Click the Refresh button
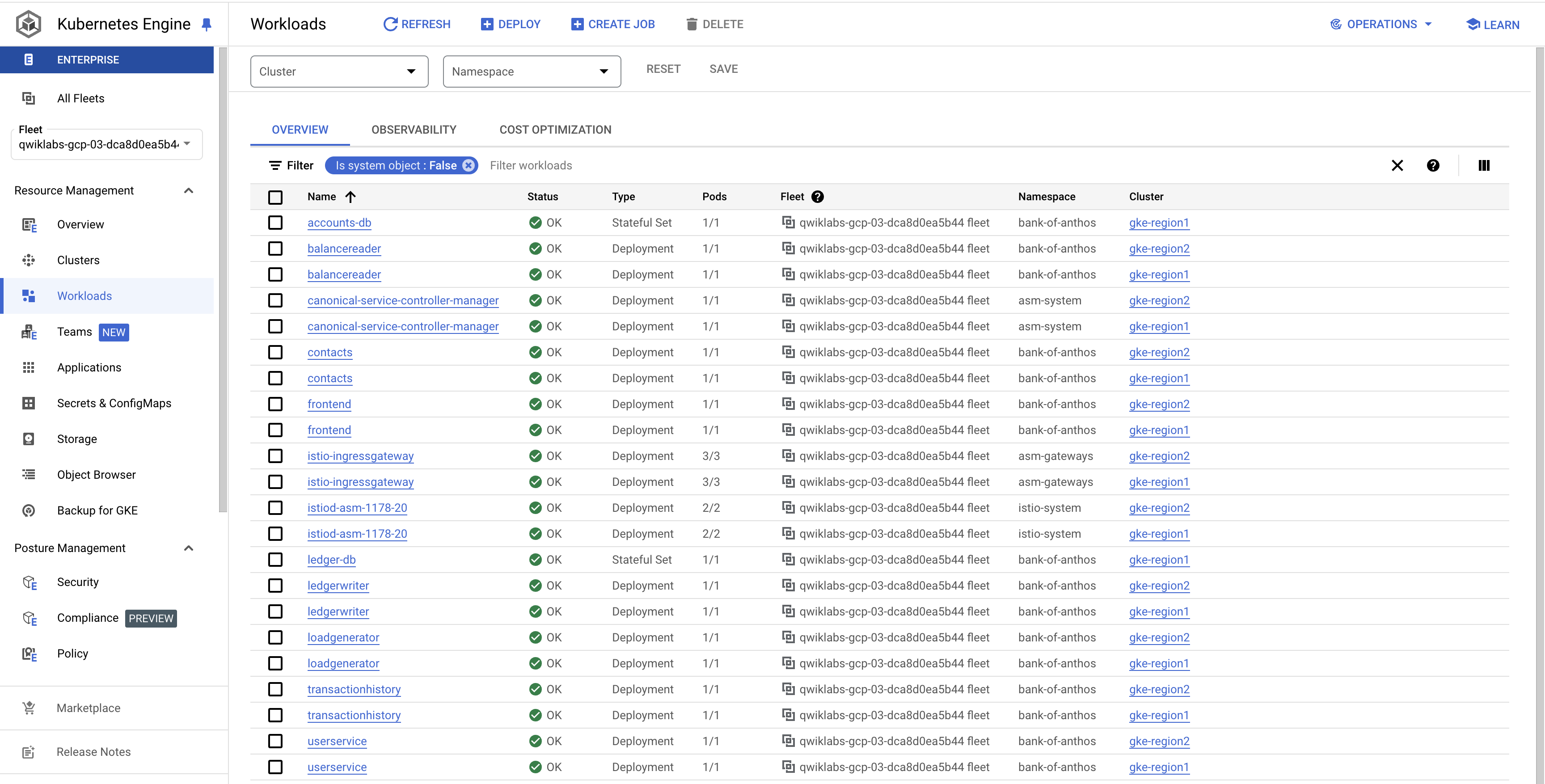 tap(417, 24)
